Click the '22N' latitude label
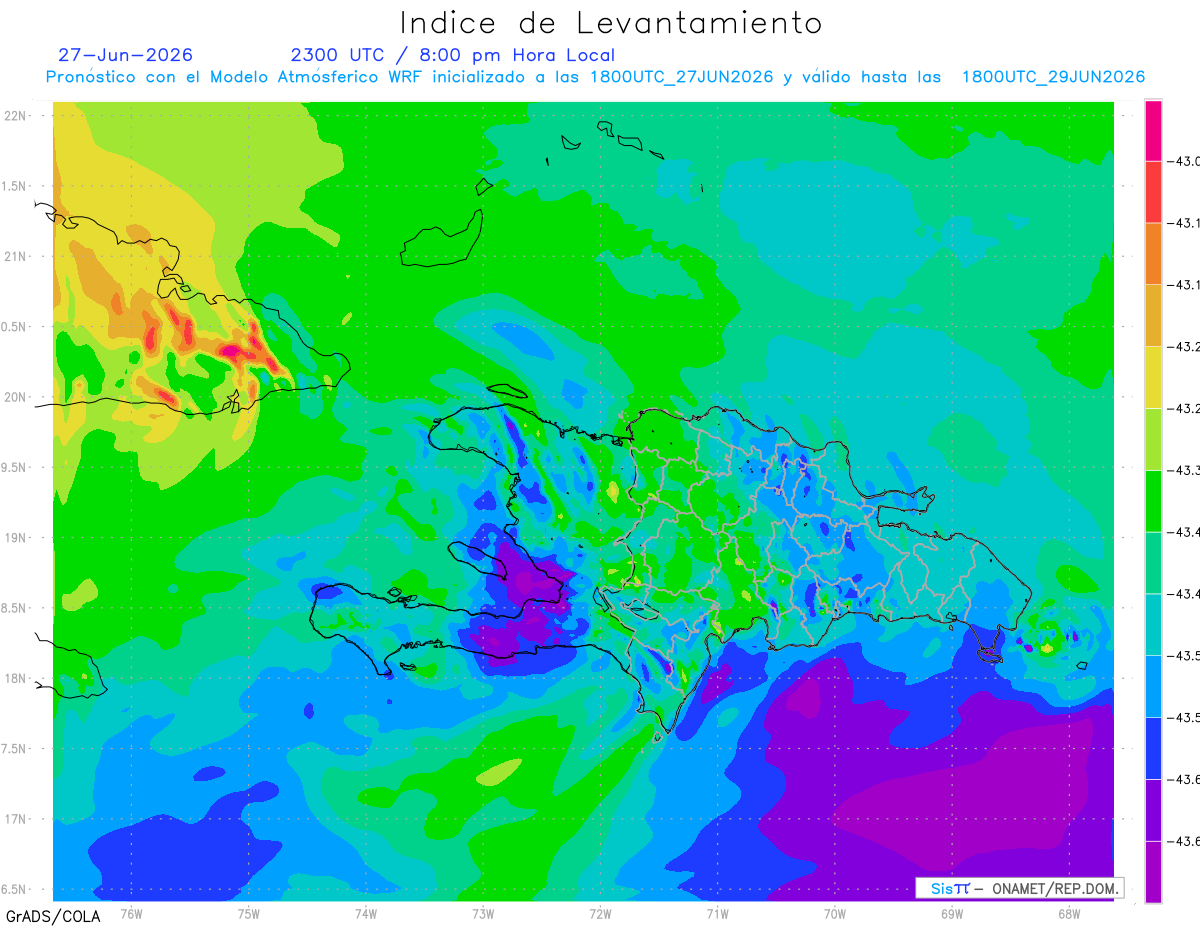The height and width of the screenshot is (927, 1200). (16, 116)
